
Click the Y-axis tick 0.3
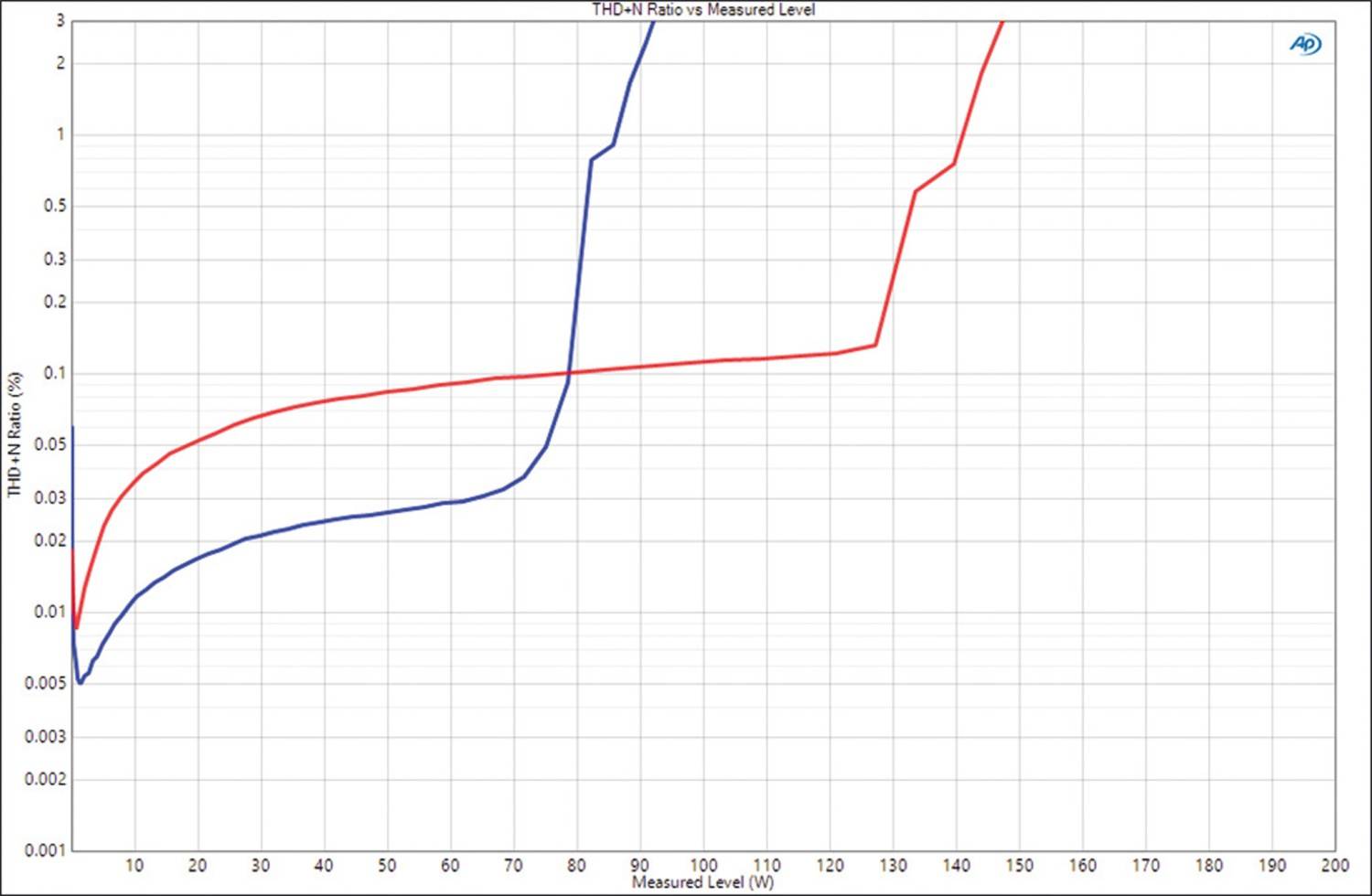click(55, 259)
